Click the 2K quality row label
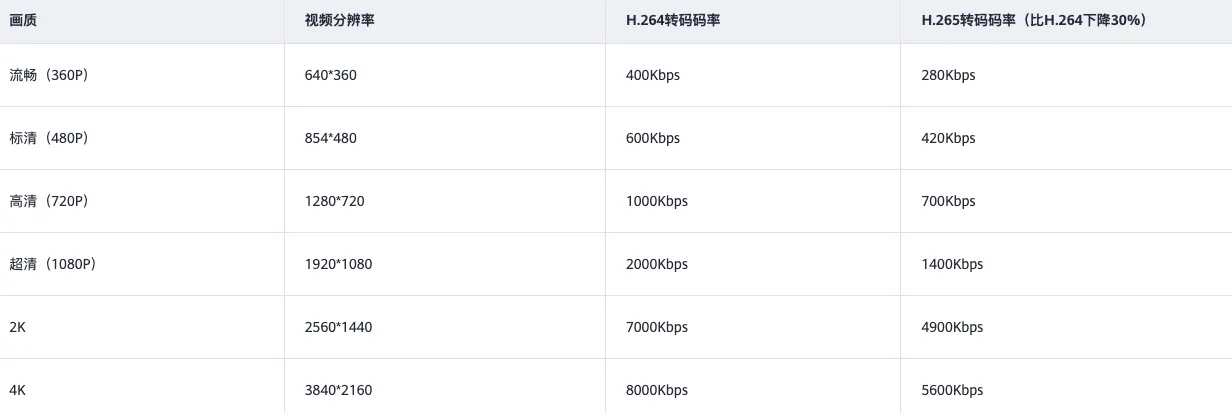Viewport: 1232px width, 413px height. click(18, 327)
